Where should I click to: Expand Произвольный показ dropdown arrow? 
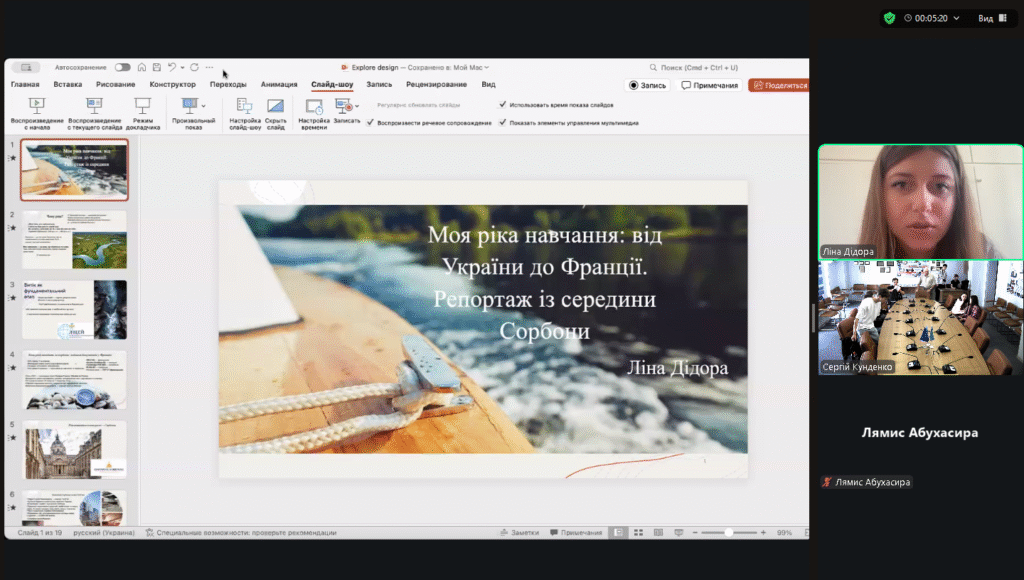(x=204, y=106)
